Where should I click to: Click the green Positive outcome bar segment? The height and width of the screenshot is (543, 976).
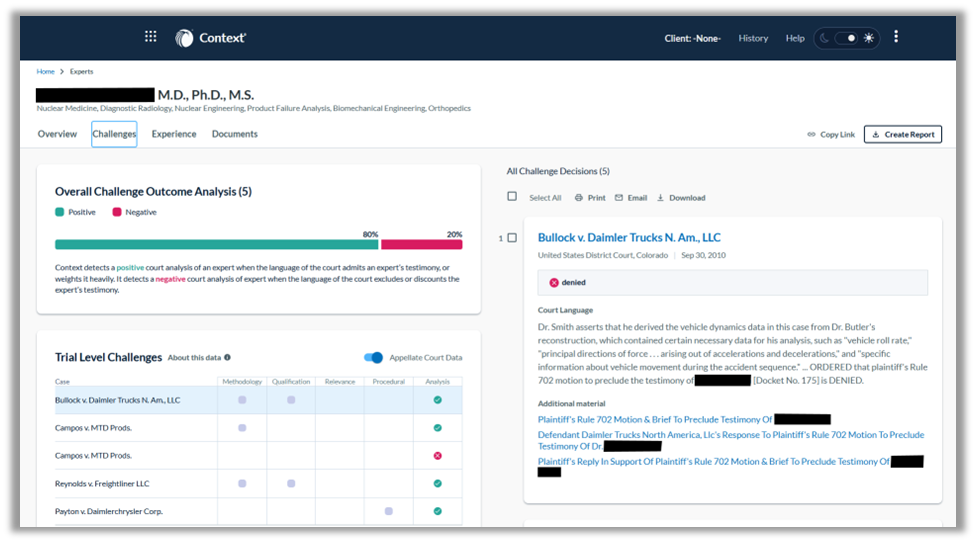pos(216,244)
